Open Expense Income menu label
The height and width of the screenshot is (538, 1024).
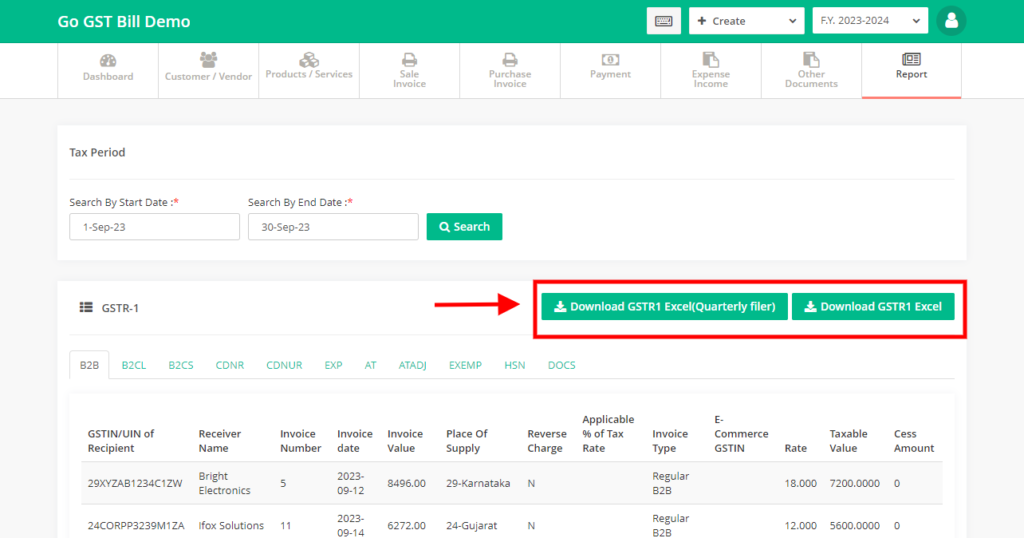point(711,79)
